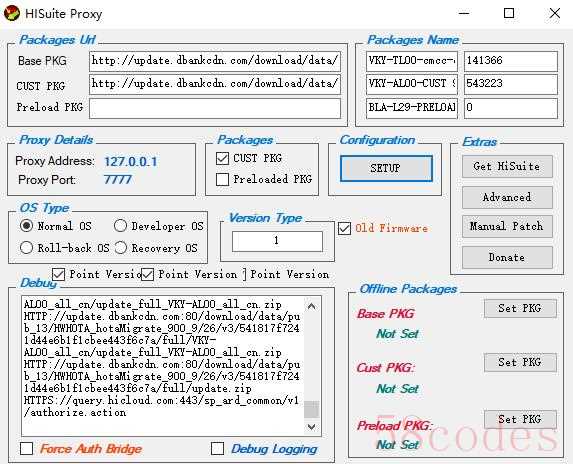This screenshot has height=464, width=573.
Task: Click the Not Set text under Base PKG
Action: (397, 334)
